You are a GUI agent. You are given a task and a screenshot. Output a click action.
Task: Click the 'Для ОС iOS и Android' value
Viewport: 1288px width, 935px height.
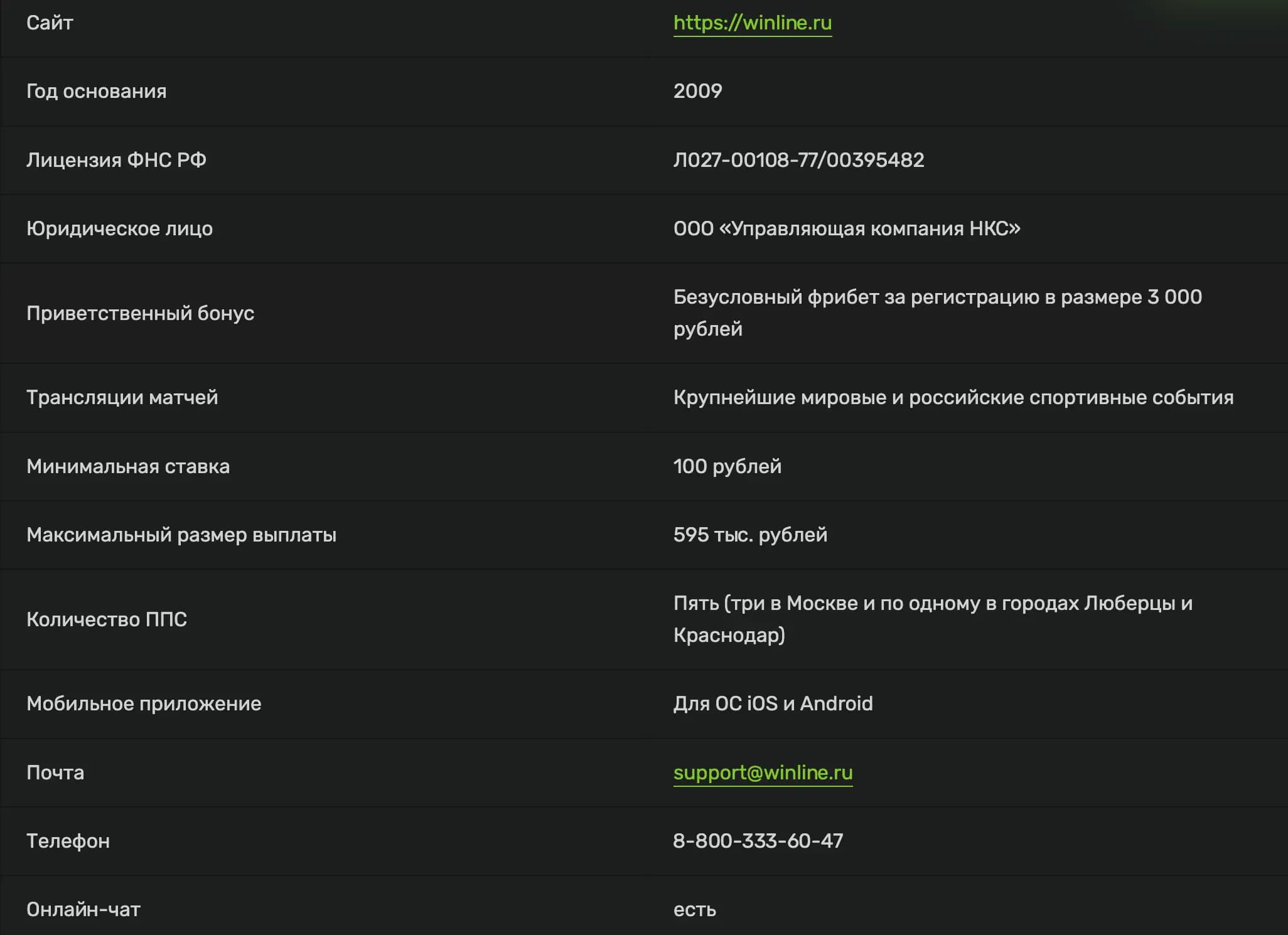pos(773,704)
